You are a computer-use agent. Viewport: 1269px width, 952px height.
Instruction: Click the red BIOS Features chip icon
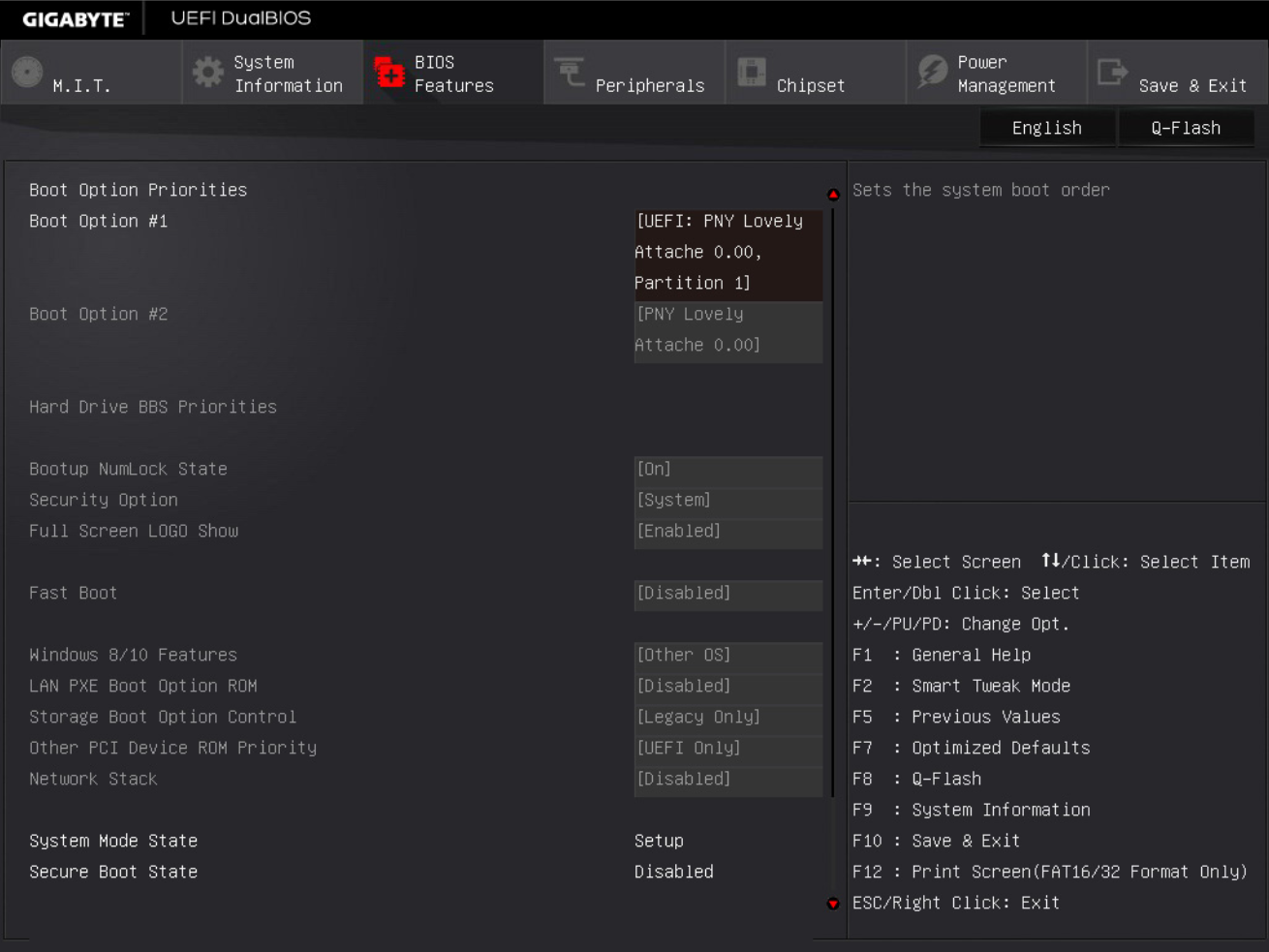pos(389,72)
